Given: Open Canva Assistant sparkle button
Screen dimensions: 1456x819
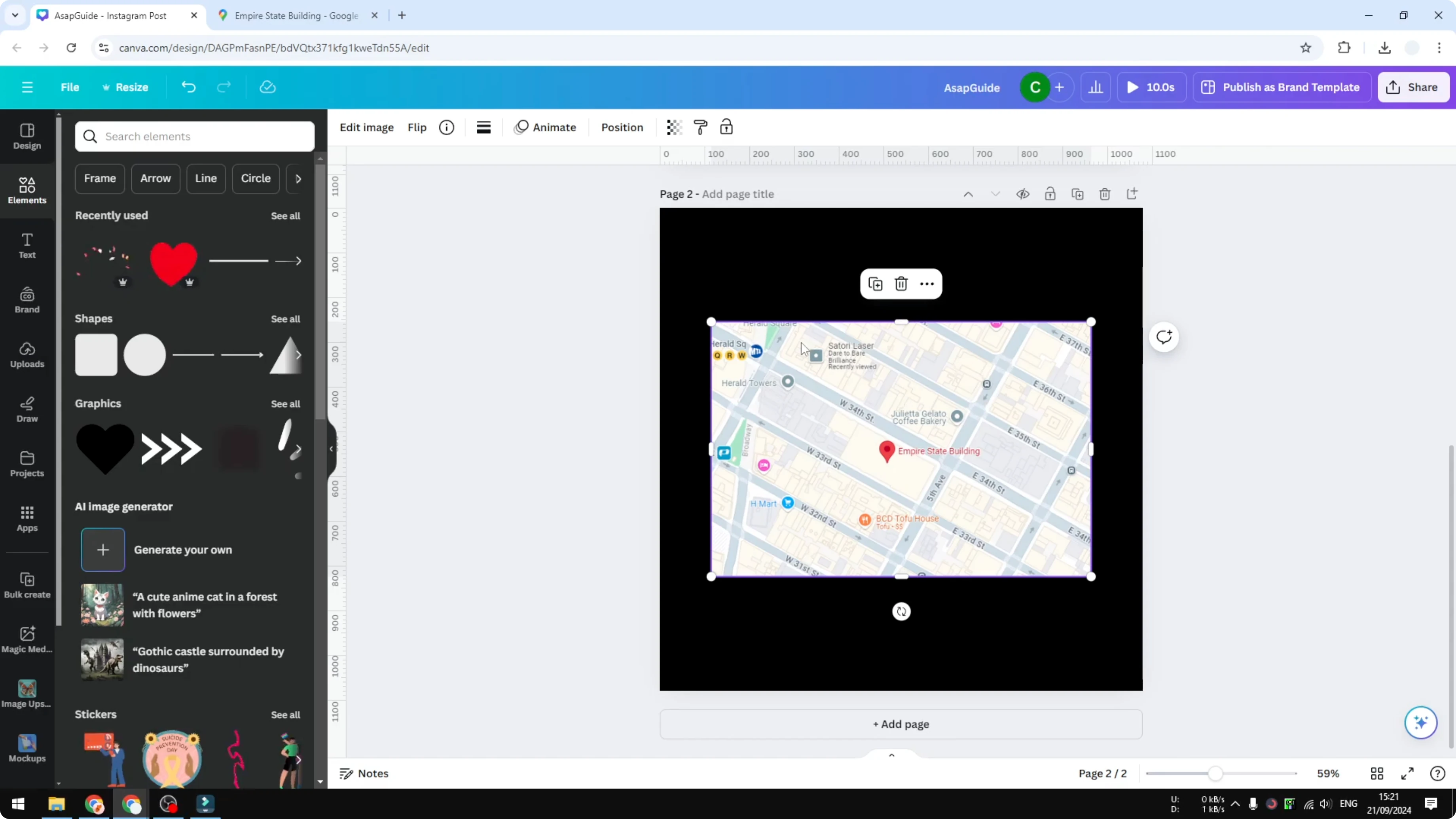Looking at the screenshot, I should pos(1421,722).
